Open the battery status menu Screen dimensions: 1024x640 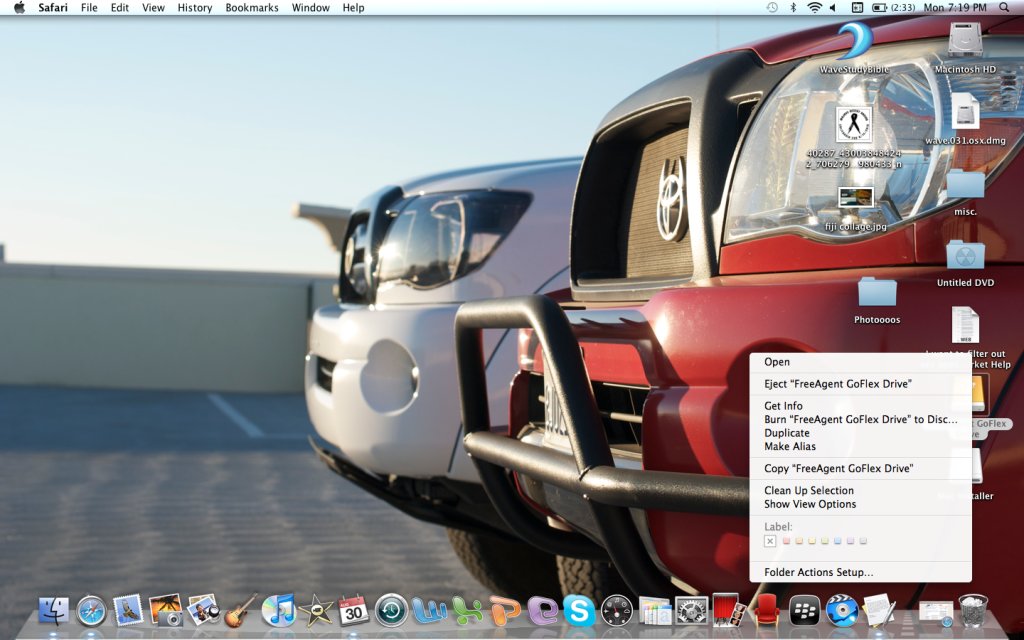pyautogui.click(x=893, y=7)
